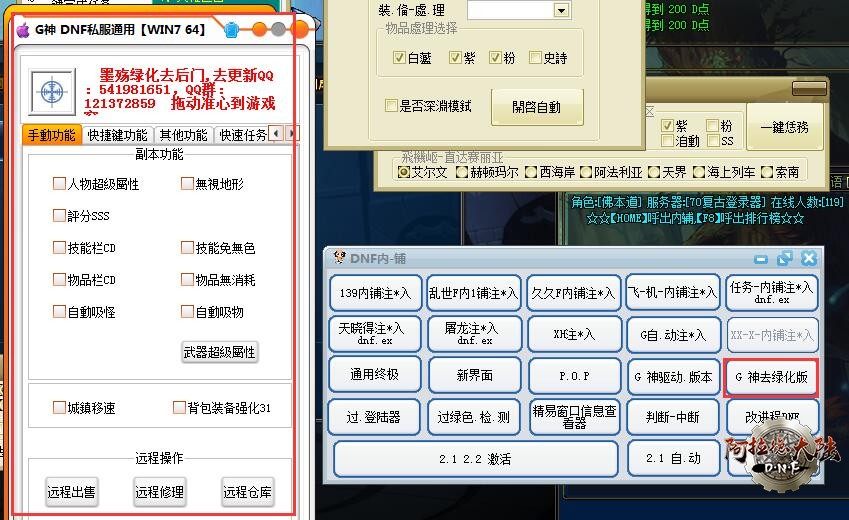Image resolution: width=849 pixels, height=520 pixels.
Task: Click the 乱世F内1辅注*入 button
Action: click(x=474, y=293)
